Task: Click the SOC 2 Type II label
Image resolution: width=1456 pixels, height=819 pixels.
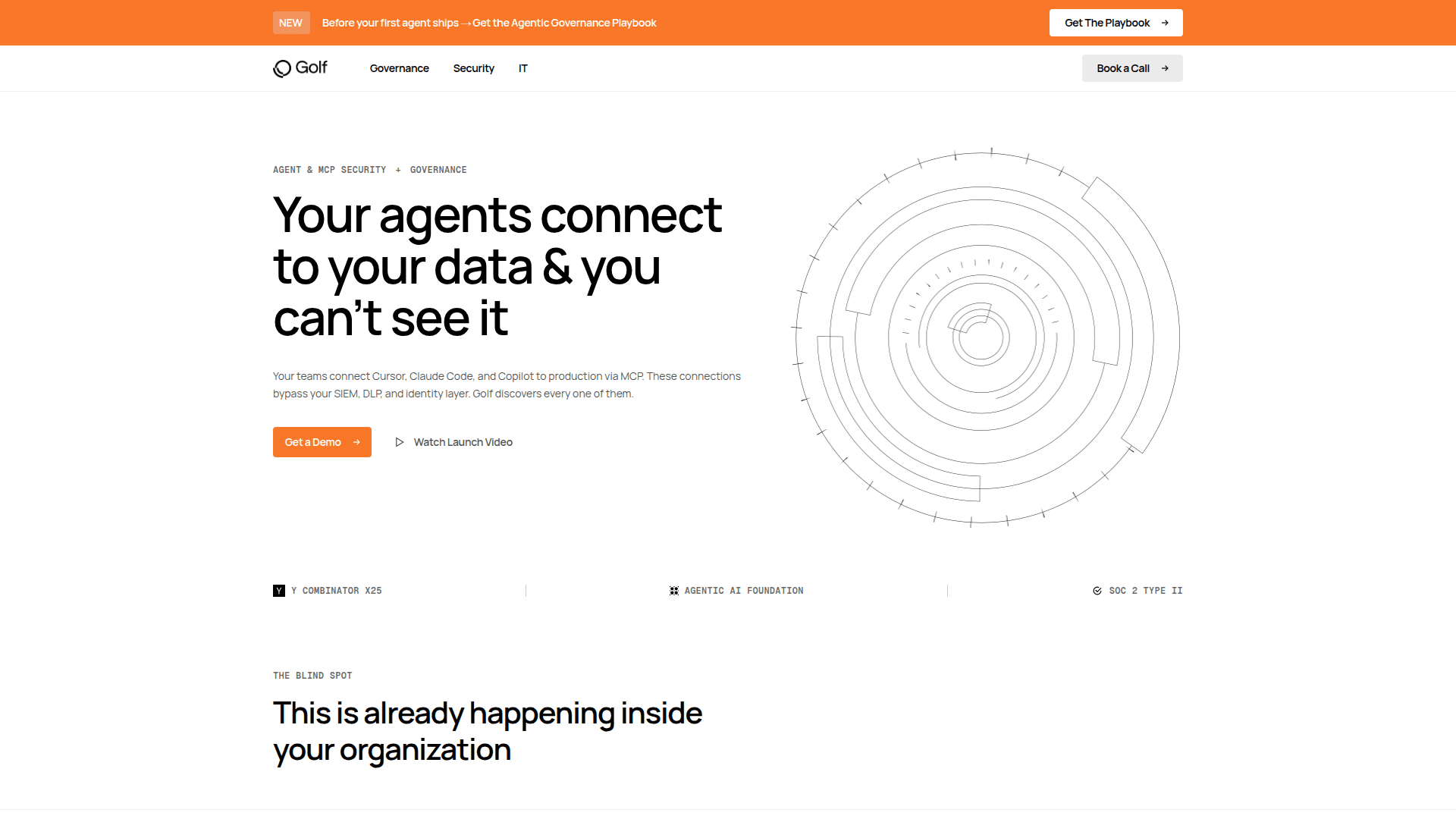Action: coord(1145,591)
